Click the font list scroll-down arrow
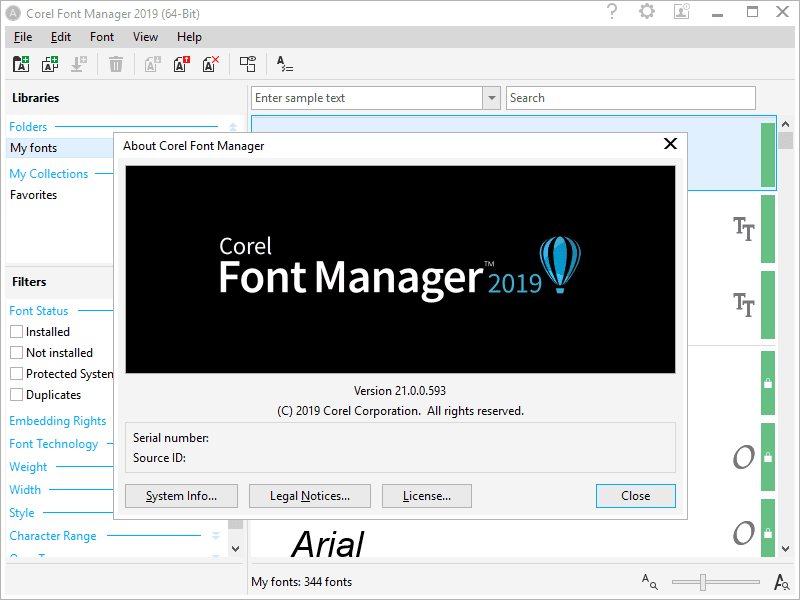The width and height of the screenshot is (800, 600). point(786,549)
